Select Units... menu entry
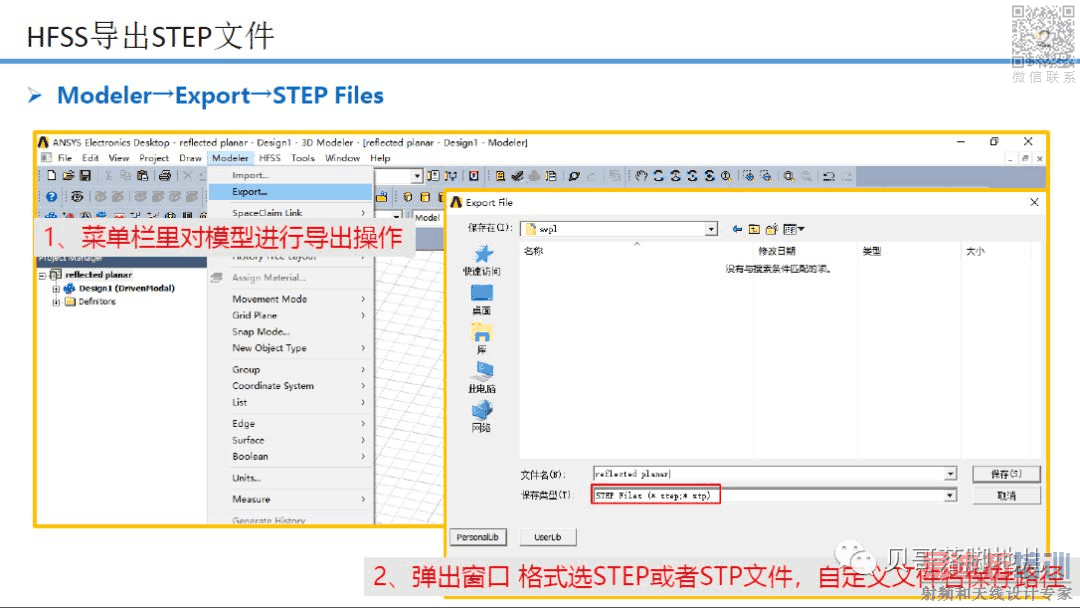 (x=290, y=478)
